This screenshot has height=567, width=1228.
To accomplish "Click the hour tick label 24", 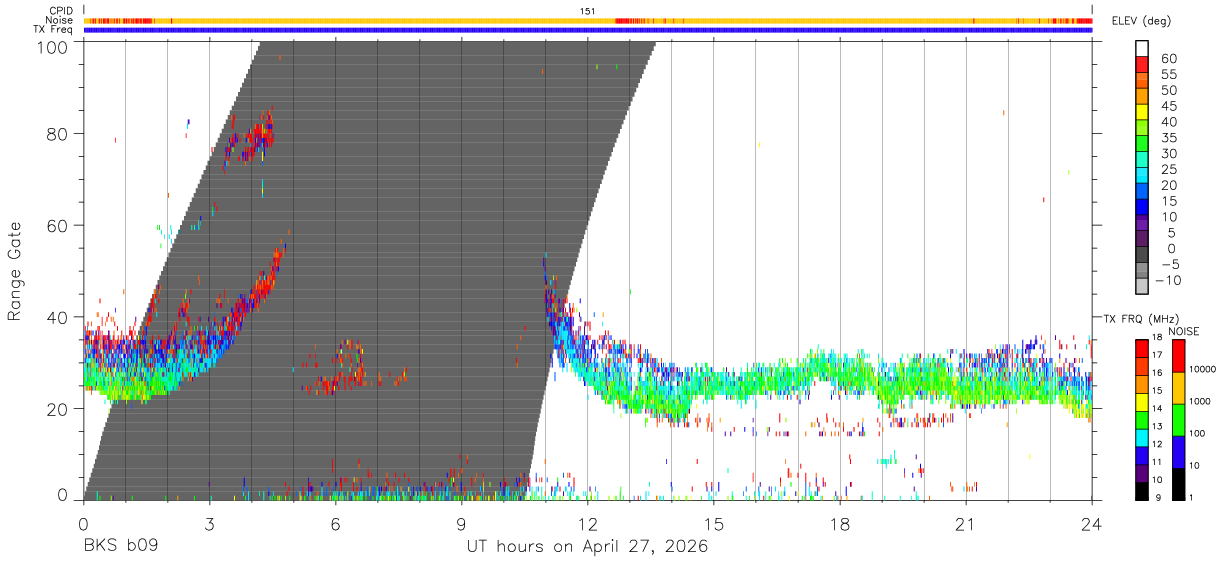I will tap(1092, 525).
